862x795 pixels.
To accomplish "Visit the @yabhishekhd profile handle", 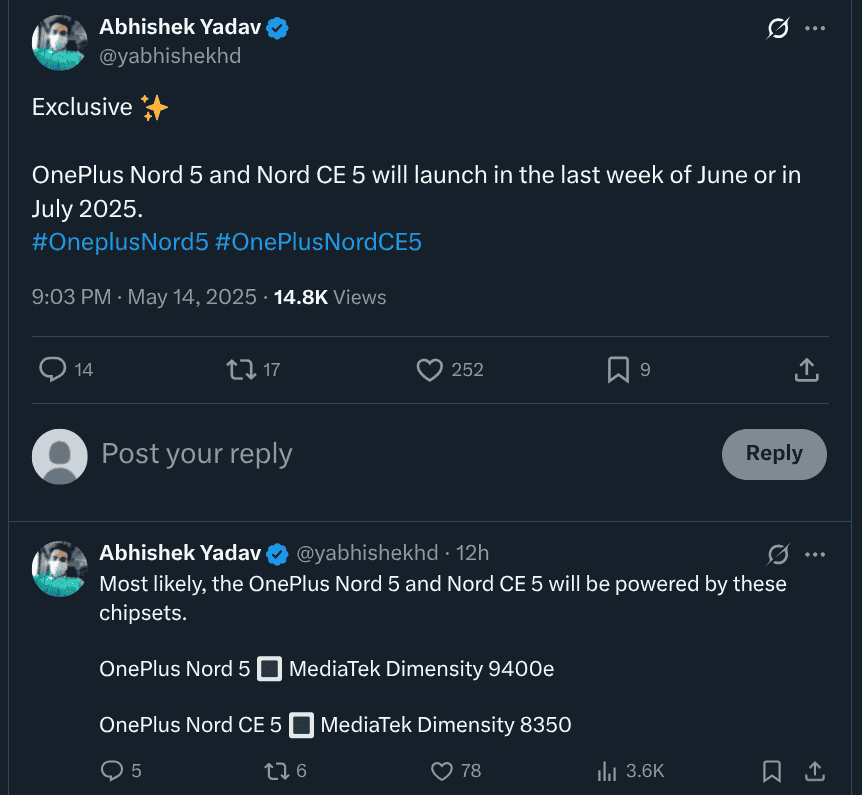I will (x=171, y=56).
